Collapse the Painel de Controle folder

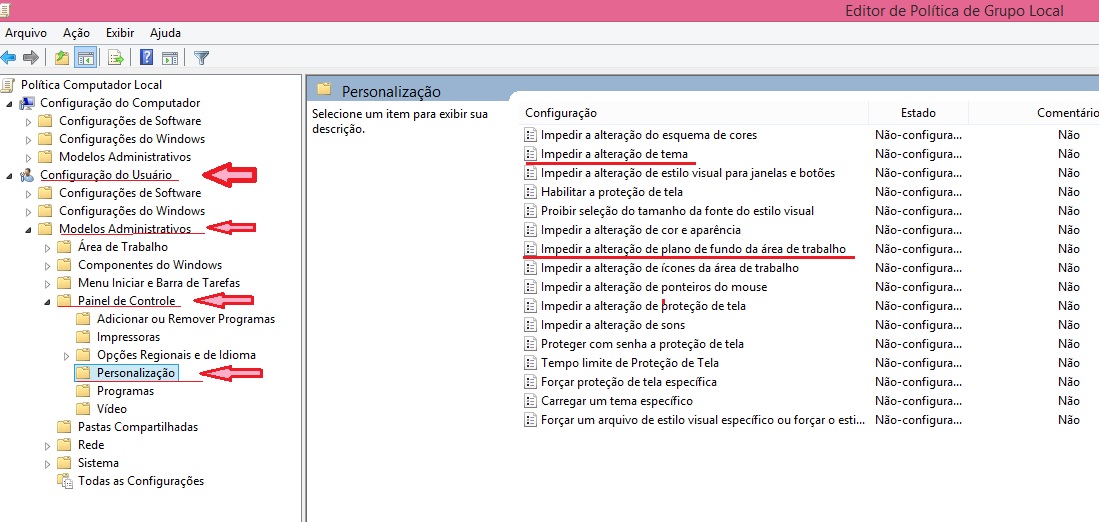click(x=48, y=302)
